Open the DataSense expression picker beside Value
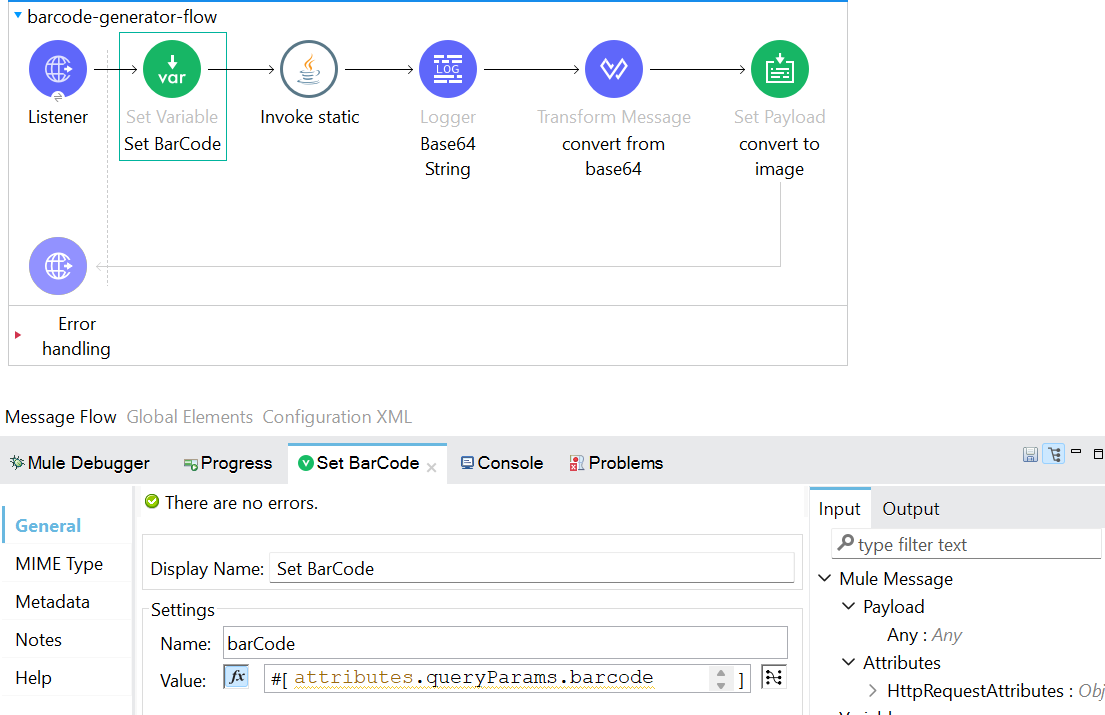Viewport: 1105px width, 715px height. pyautogui.click(x=773, y=677)
